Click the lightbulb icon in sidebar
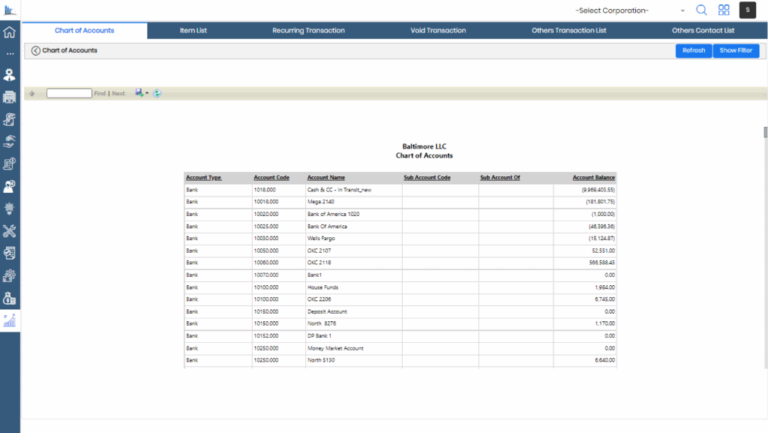The height and width of the screenshot is (433, 768). 9,208
